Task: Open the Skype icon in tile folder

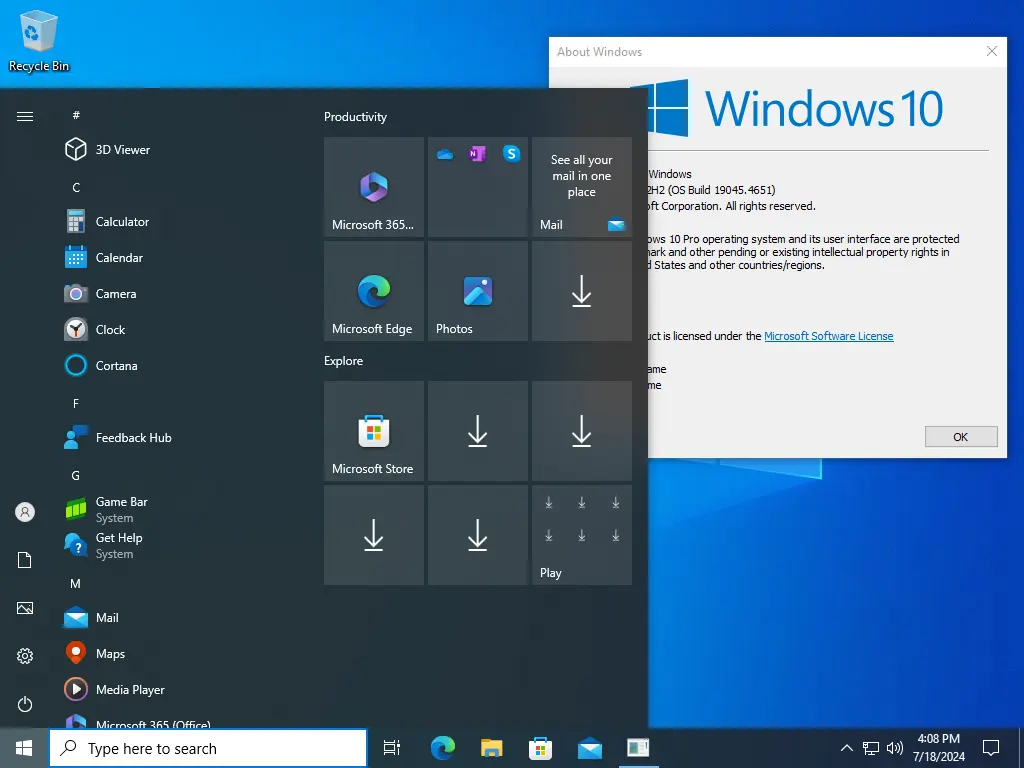Action: (511, 154)
